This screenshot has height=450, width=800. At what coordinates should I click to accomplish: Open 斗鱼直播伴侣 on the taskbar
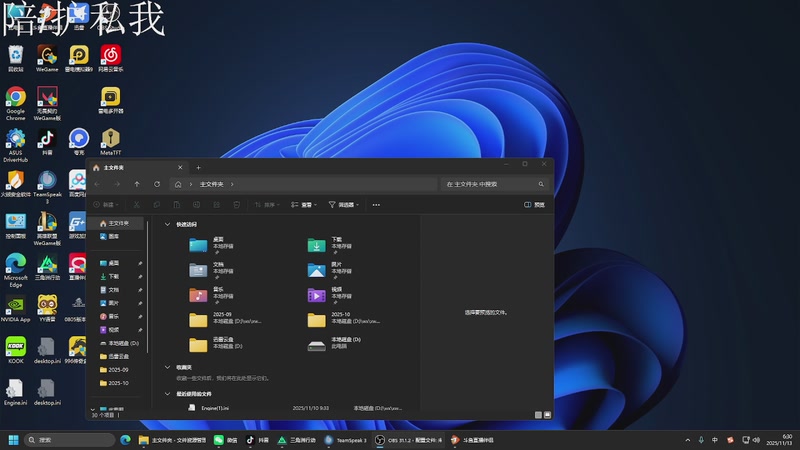[472, 440]
